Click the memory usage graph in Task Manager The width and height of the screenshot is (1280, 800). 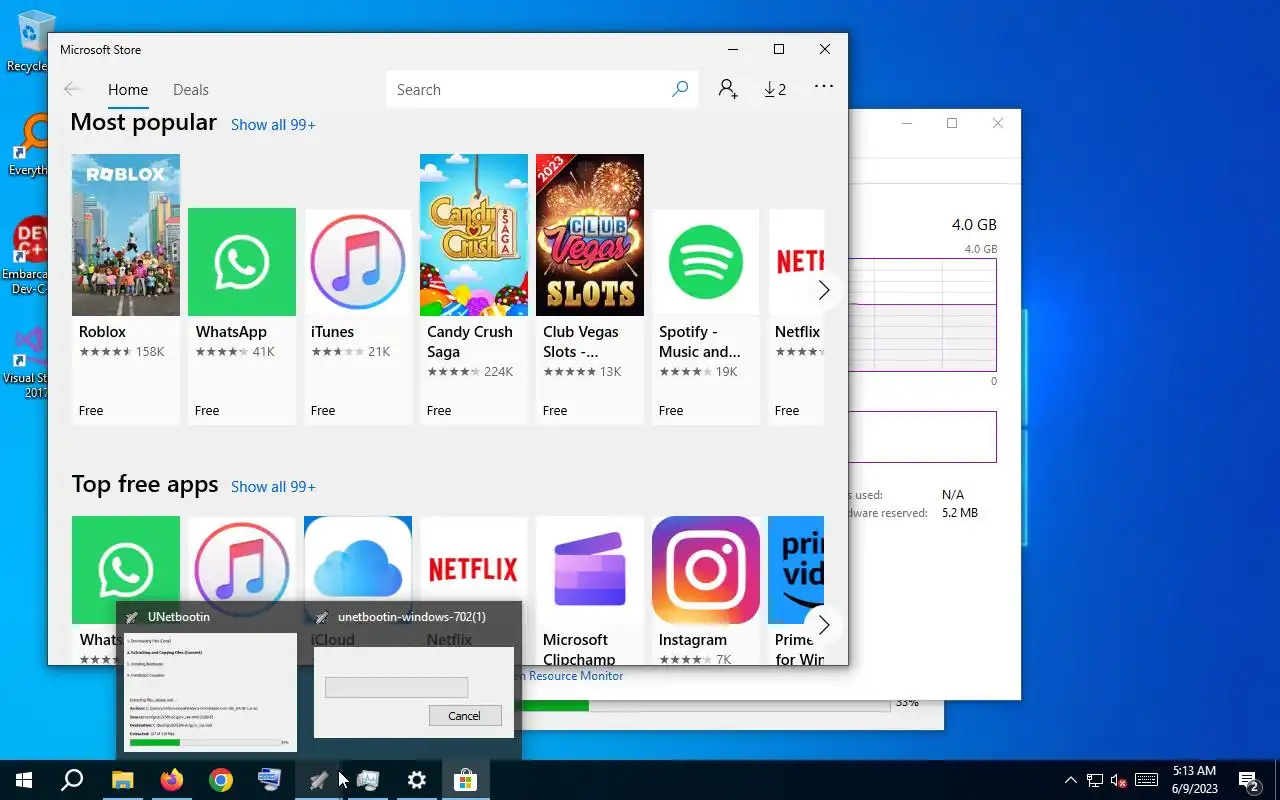[922, 314]
